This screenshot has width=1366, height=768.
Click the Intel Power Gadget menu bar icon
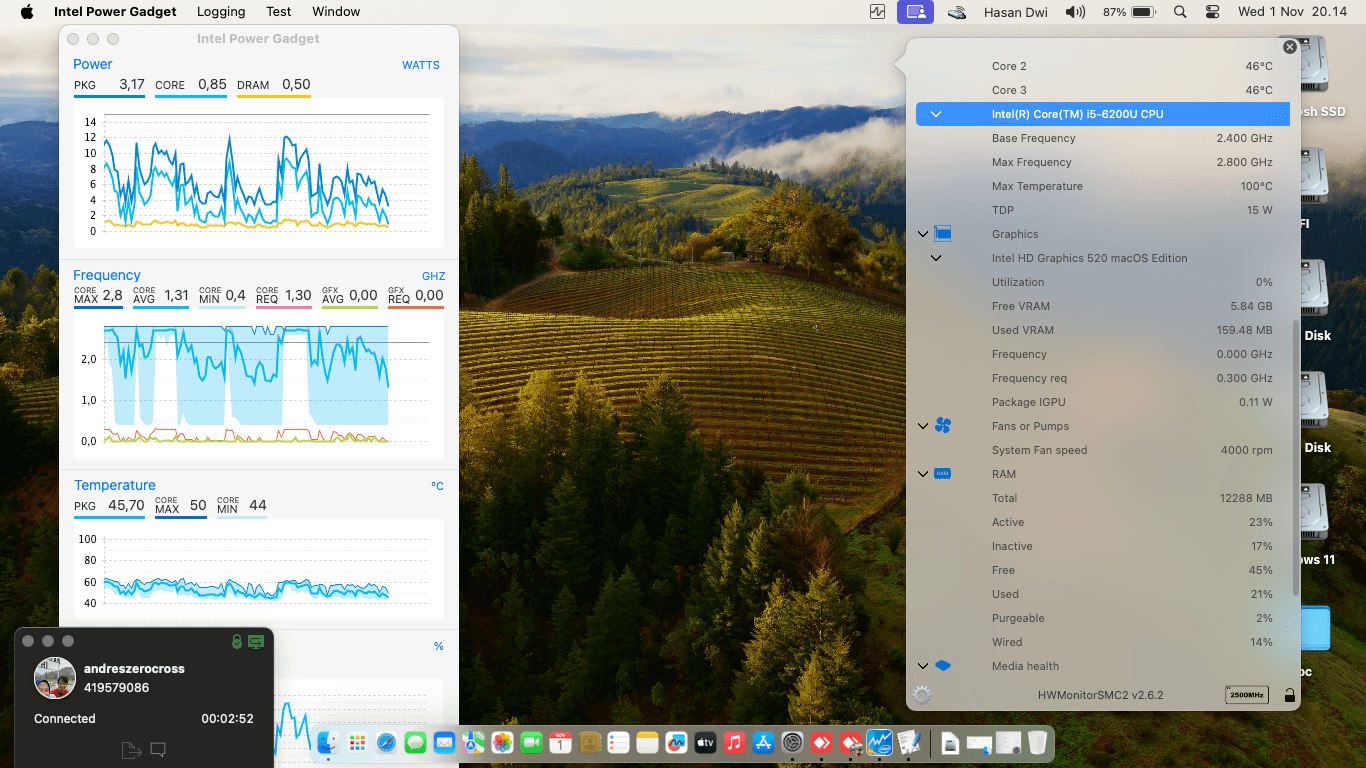pos(877,12)
